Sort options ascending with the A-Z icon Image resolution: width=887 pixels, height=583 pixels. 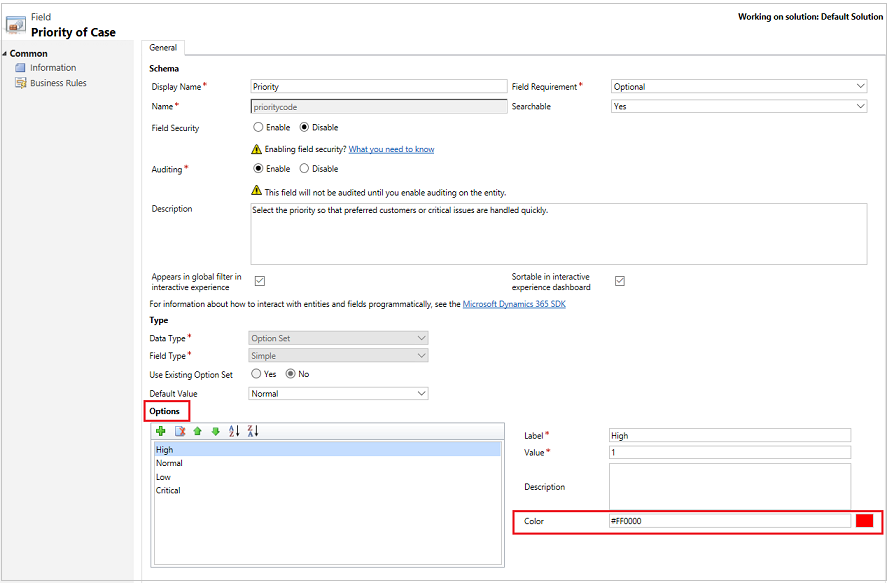click(x=232, y=431)
